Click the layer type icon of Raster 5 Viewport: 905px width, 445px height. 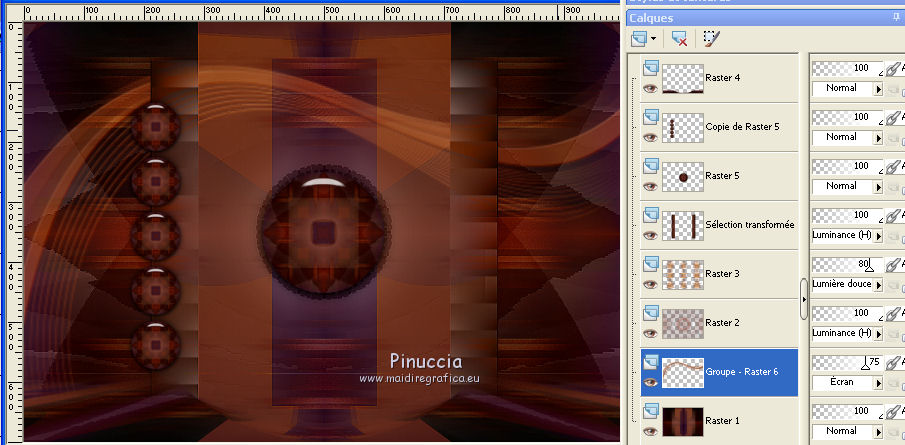[650, 166]
